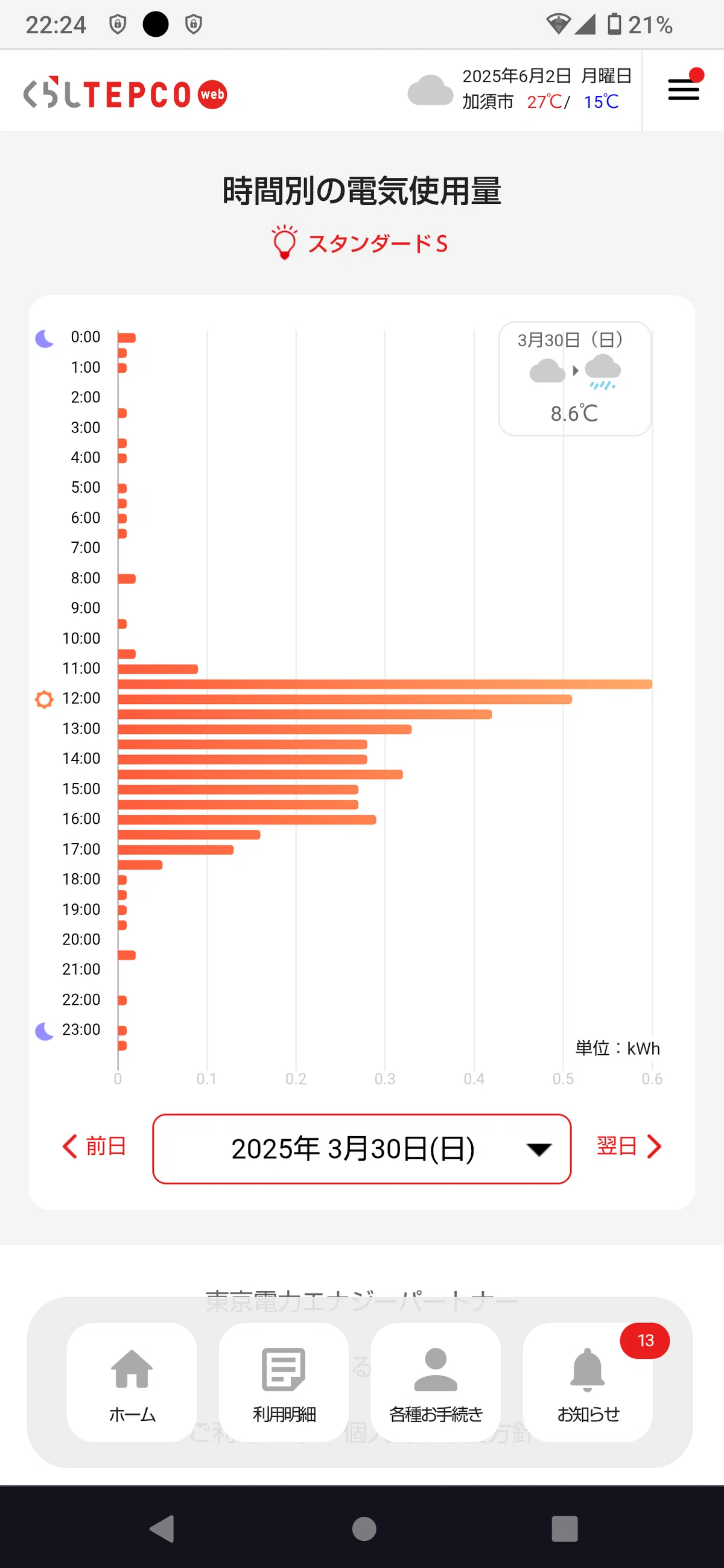Go to the next day 翌日
The width and height of the screenshot is (724, 1568).
[629, 1146]
